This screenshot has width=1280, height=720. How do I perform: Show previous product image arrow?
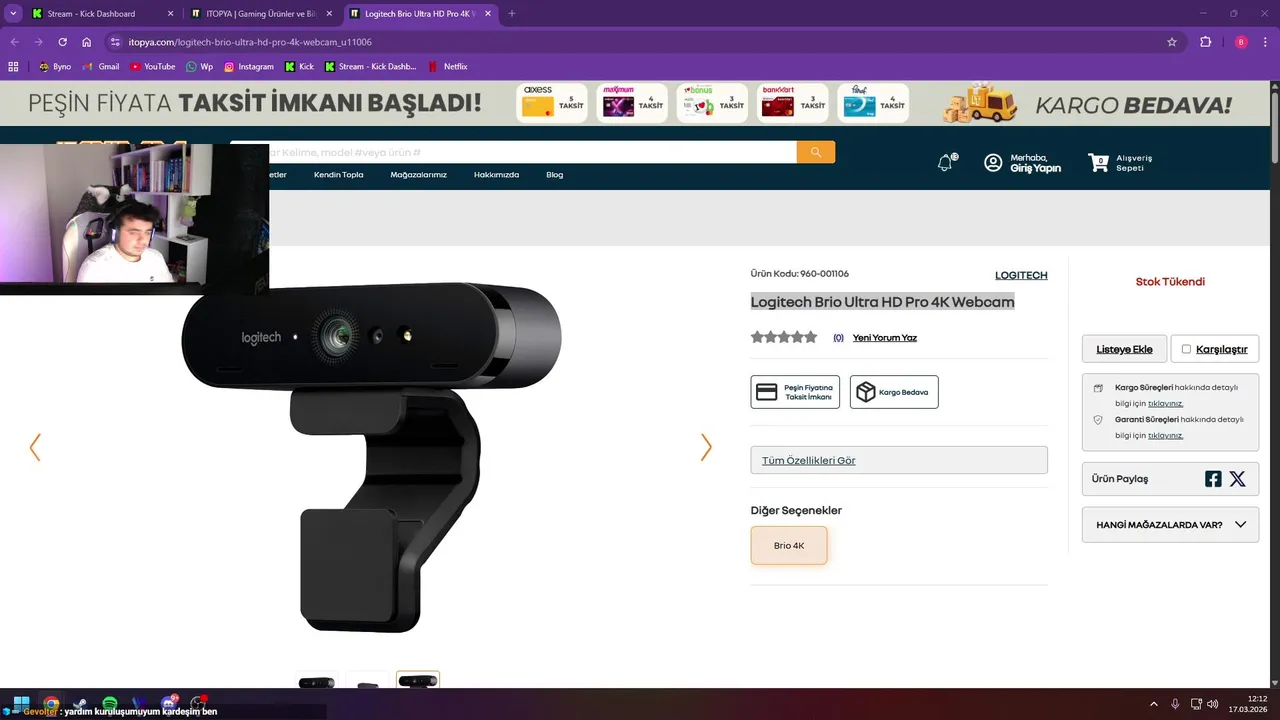35,447
